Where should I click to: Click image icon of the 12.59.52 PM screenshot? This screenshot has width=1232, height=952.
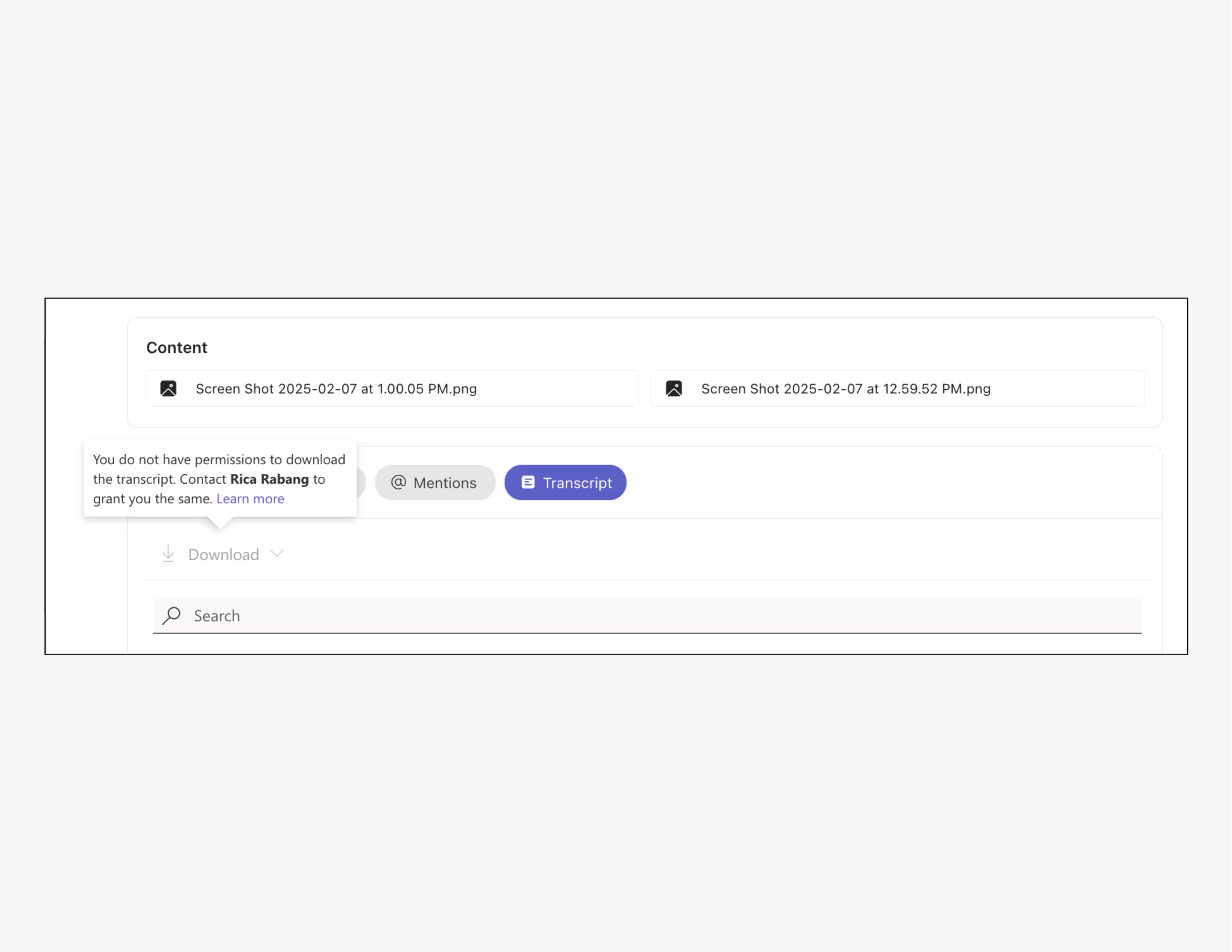pyautogui.click(x=674, y=389)
